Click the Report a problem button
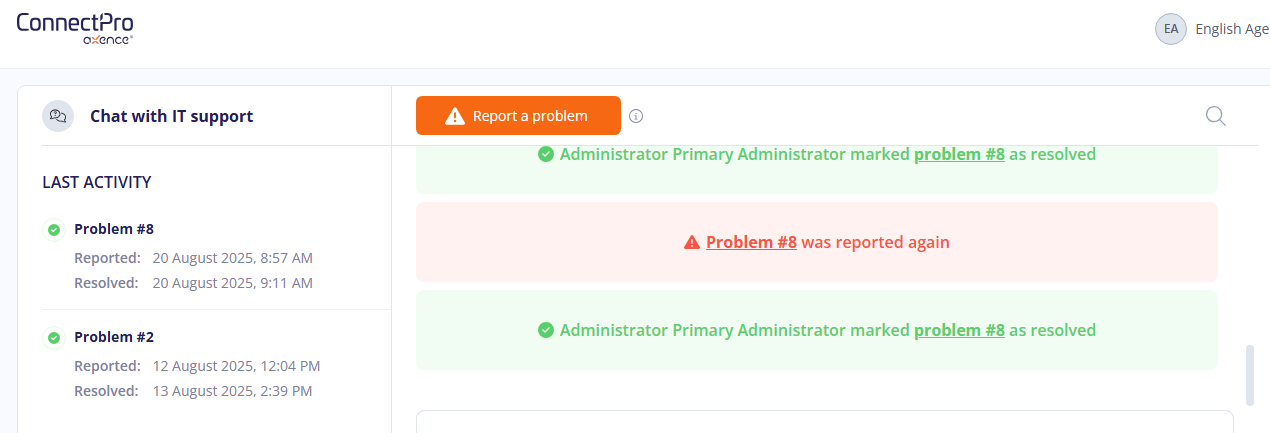 pyautogui.click(x=518, y=116)
